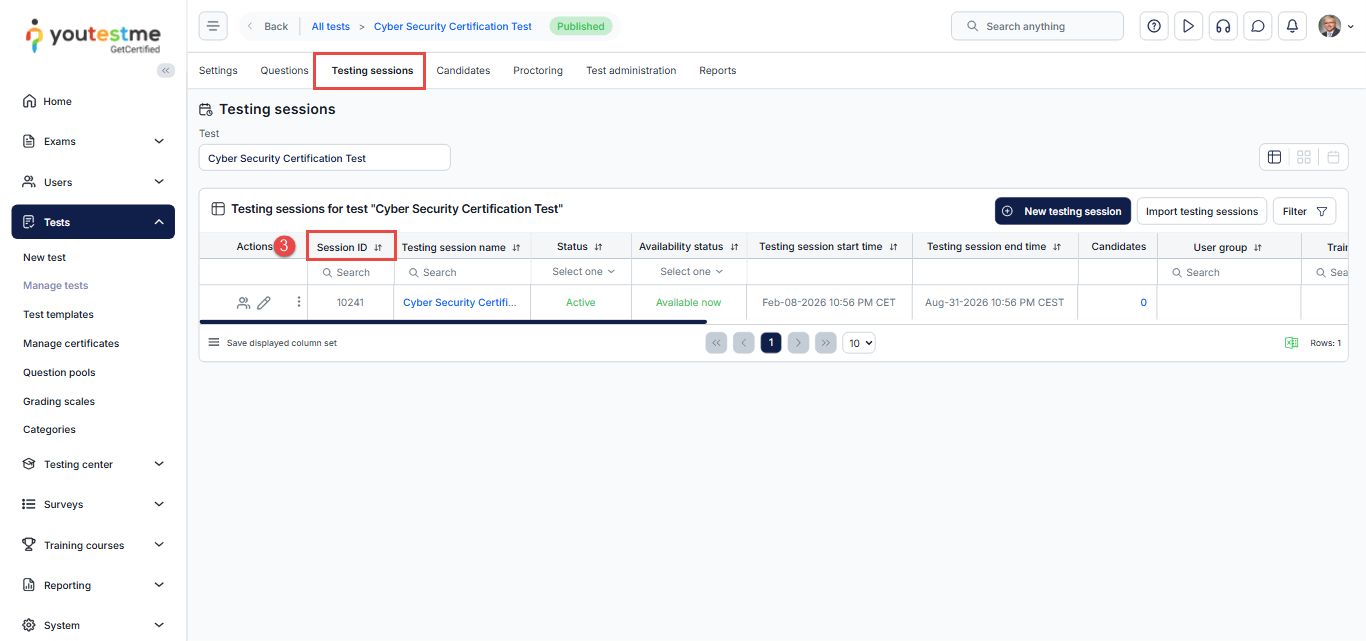The image size is (1366, 641).
Task: Open the Status filter 'Select one' dropdown
Action: coord(584,272)
